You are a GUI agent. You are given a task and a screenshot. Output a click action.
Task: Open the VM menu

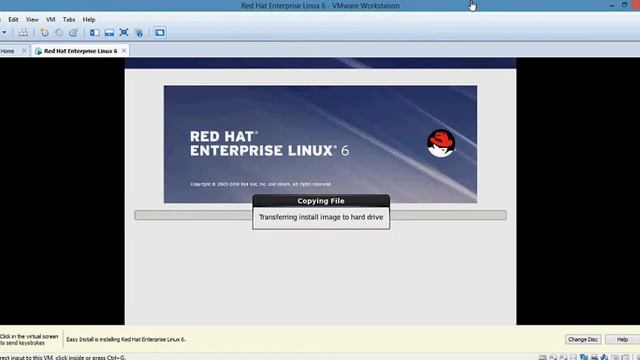click(51, 20)
